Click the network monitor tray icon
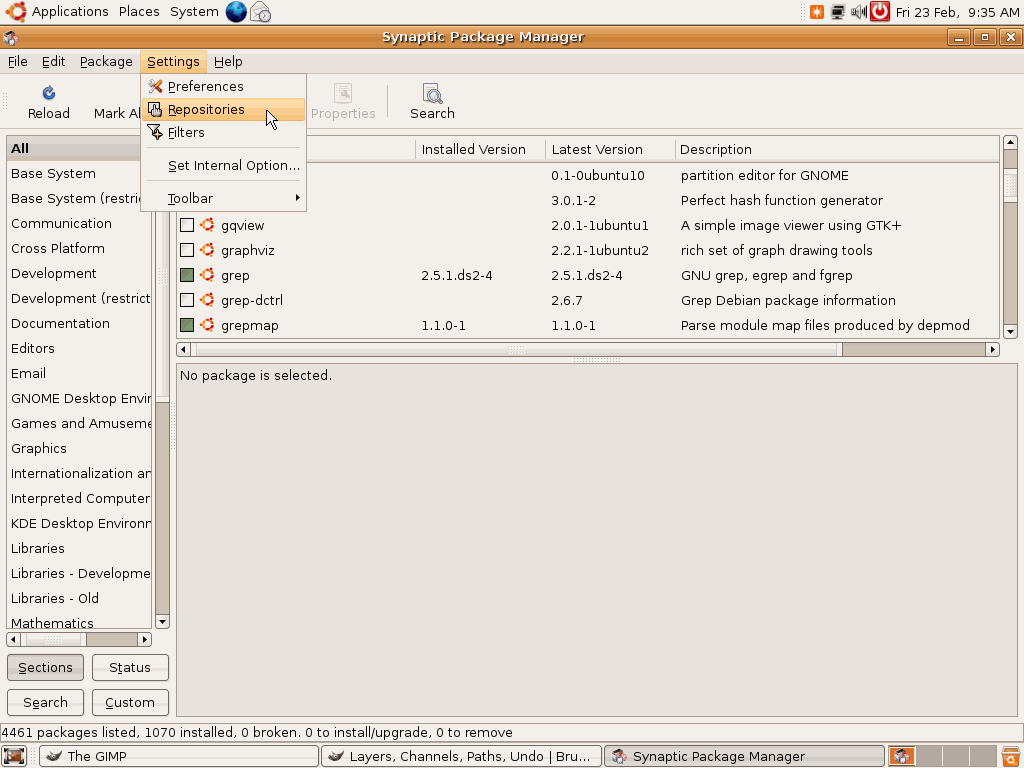 837,12
